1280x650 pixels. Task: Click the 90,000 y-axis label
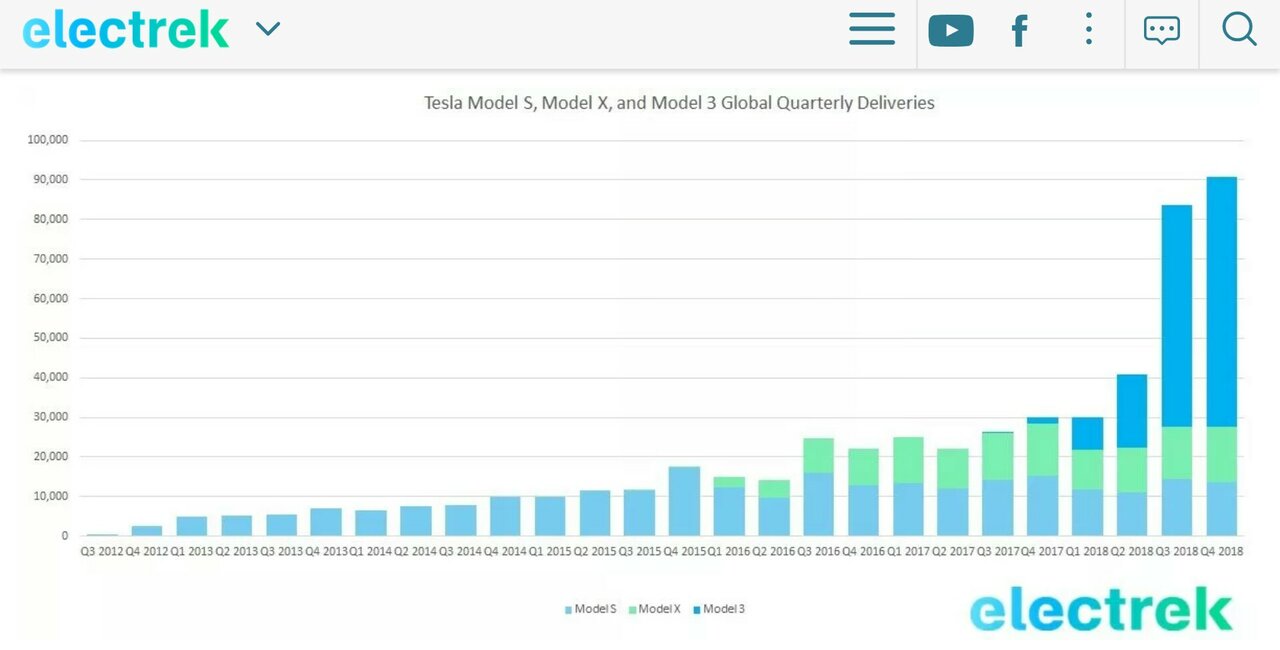coord(50,179)
